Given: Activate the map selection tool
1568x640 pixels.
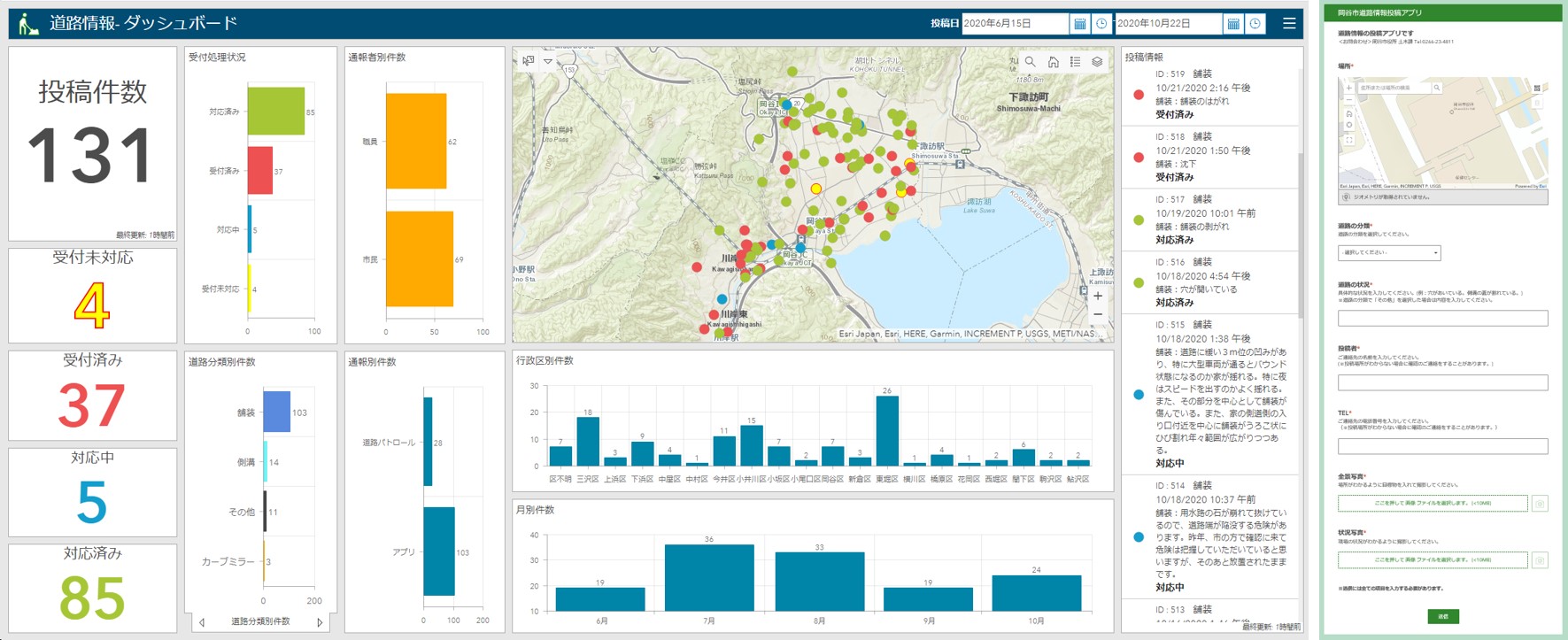Looking at the screenshot, I should tap(529, 61).
